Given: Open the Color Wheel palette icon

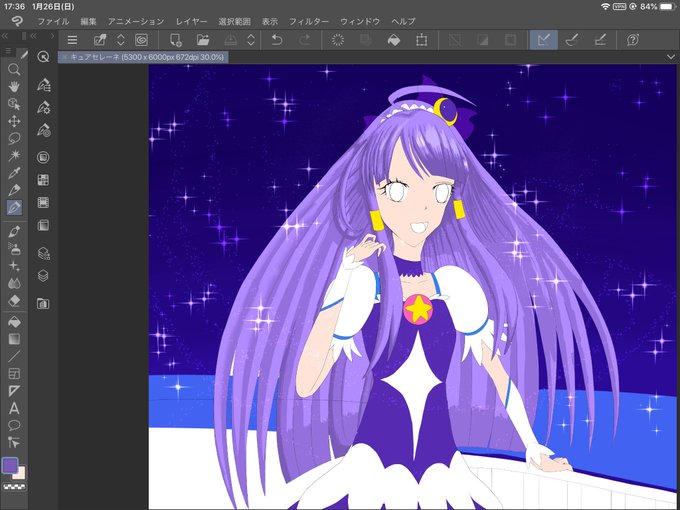Looking at the screenshot, I should [x=43, y=157].
